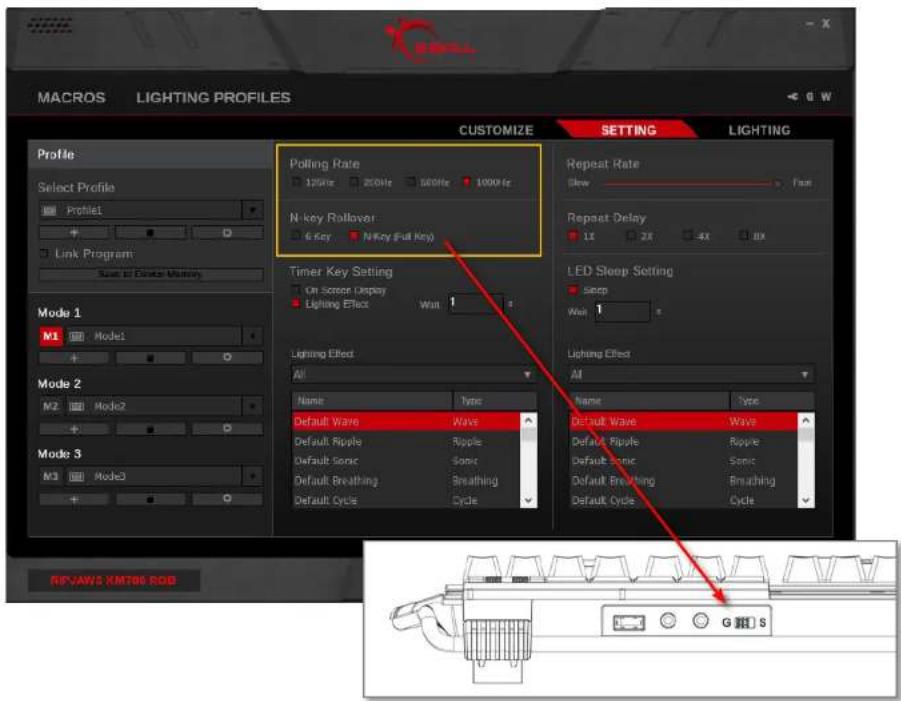Select the 250Hz polling rate
Viewport: 901px width, 701px height.
(354, 182)
